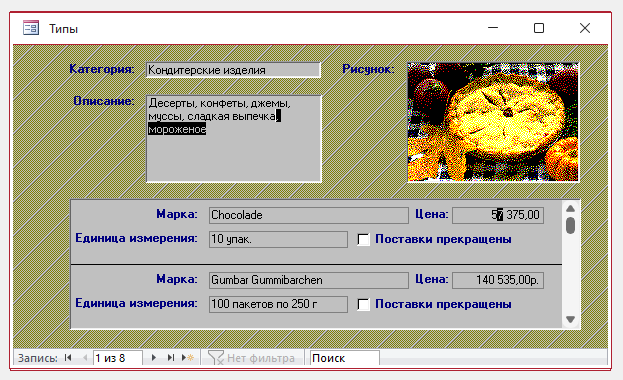Viewport: 623px width, 380px height.
Task: Click the 'Рисунок:' label
Action: tap(369, 69)
